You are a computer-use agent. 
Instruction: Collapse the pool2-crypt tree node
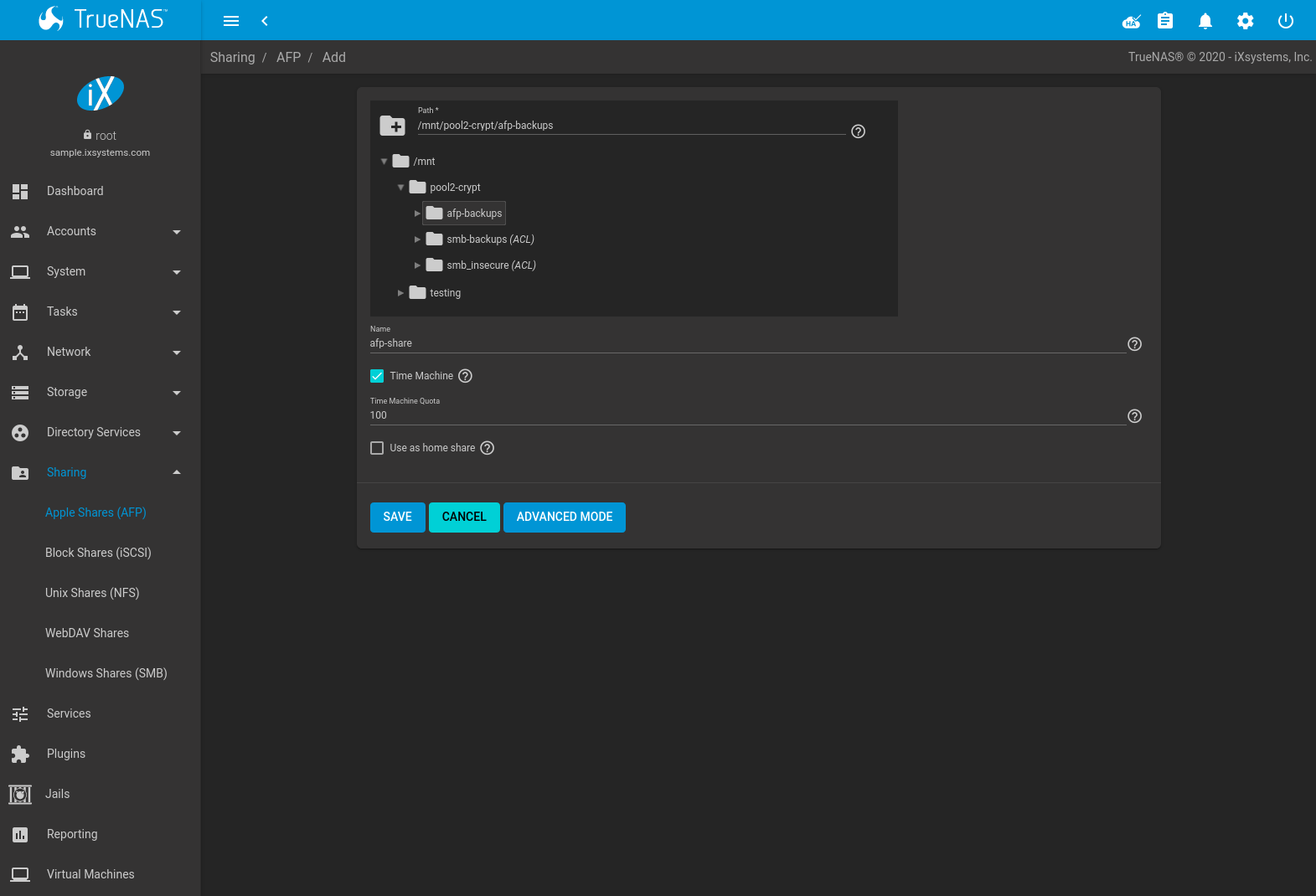click(x=400, y=188)
